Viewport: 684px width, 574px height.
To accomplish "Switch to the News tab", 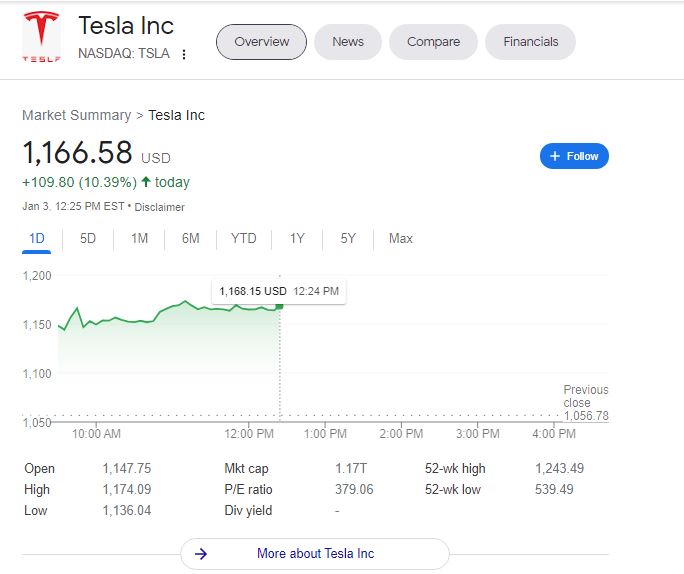I will (x=348, y=42).
